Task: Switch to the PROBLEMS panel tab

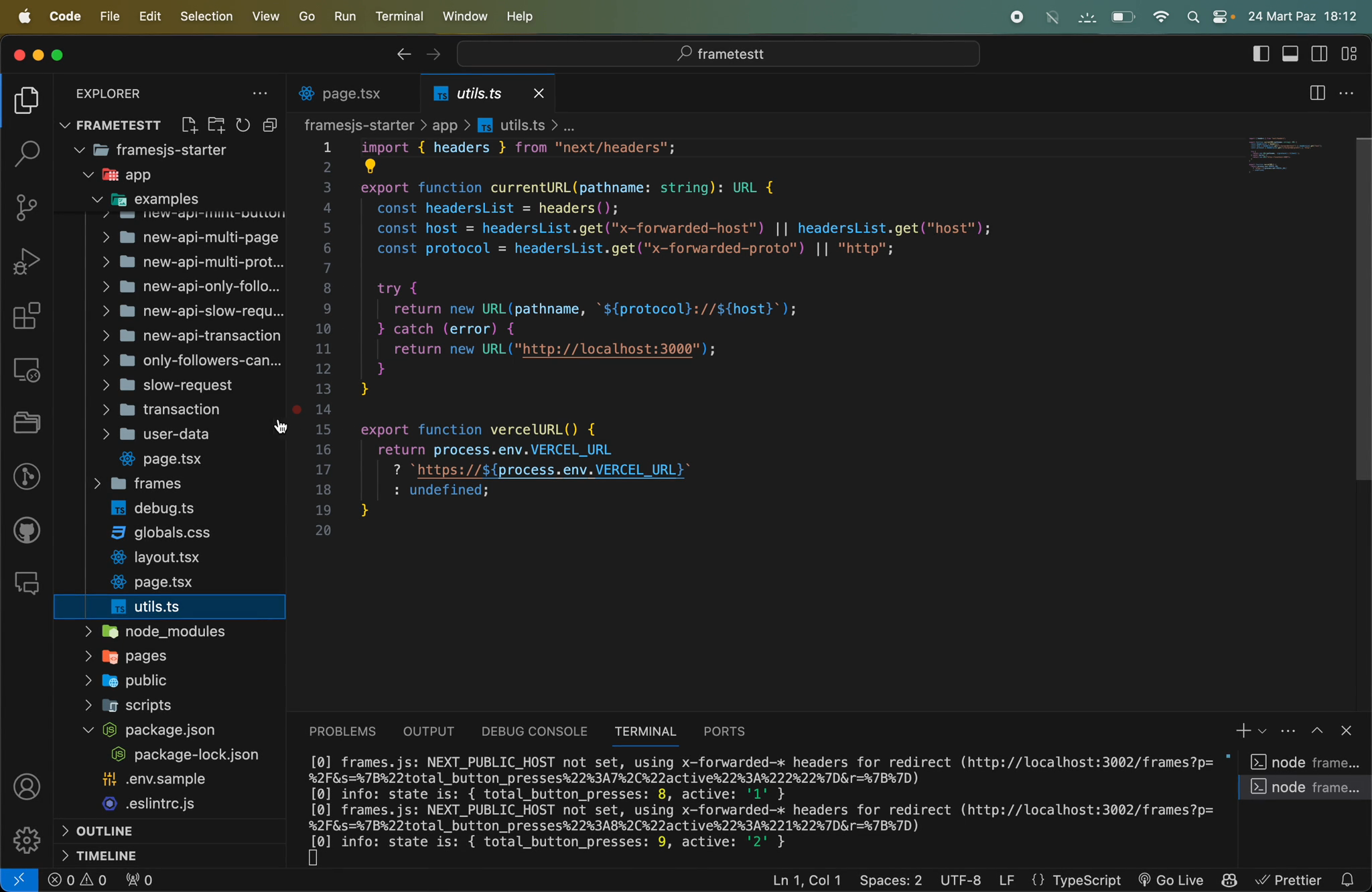Action: [342, 731]
